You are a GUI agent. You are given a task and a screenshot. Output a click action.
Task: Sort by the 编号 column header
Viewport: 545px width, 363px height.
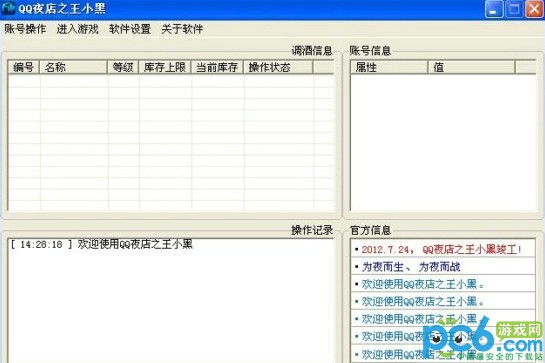point(24,67)
